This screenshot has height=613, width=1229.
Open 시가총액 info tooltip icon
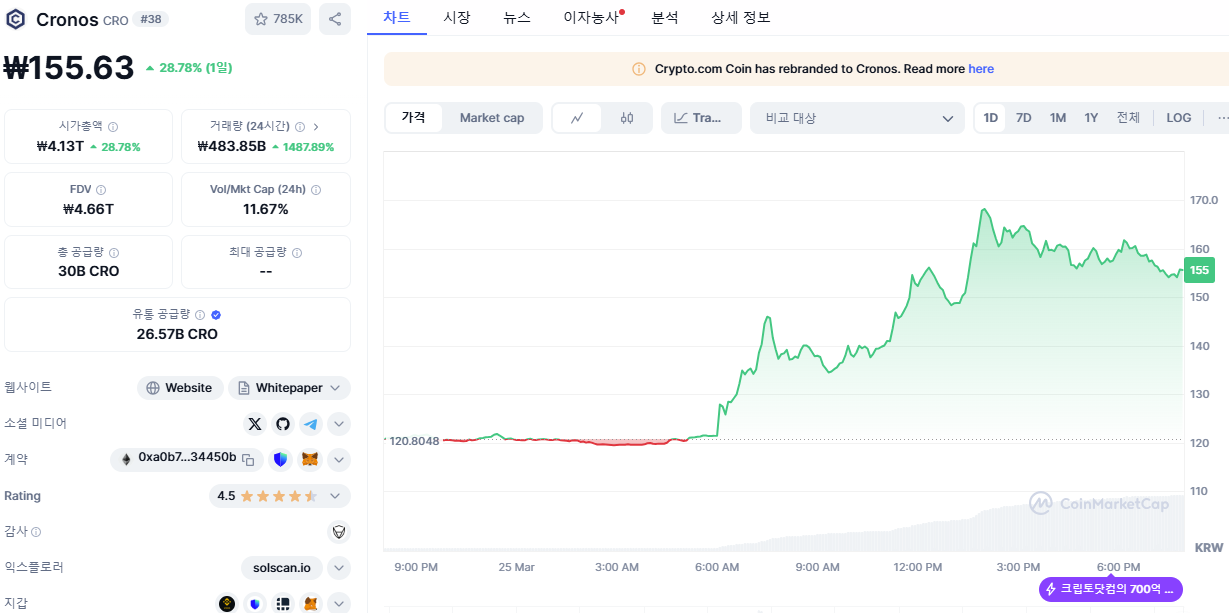pos(113,127)
